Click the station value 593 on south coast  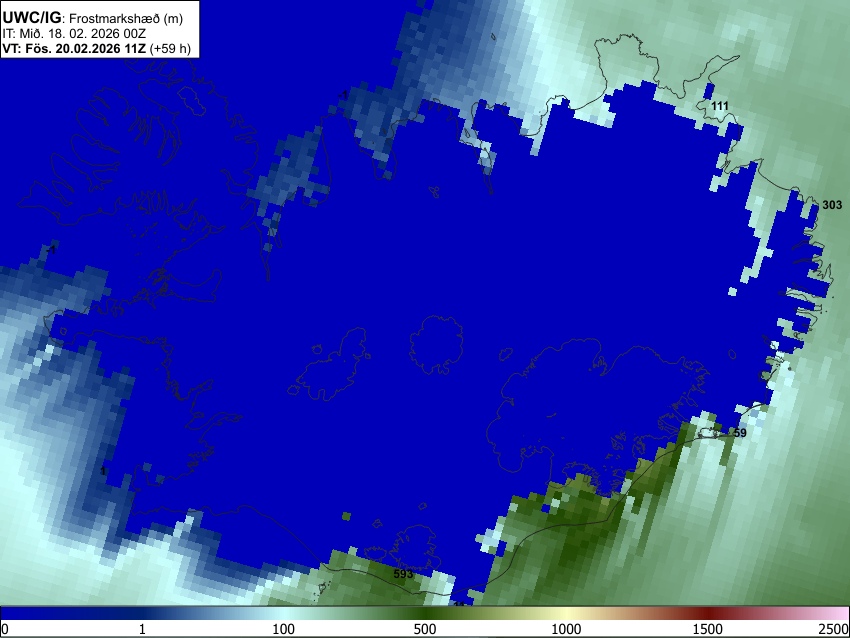click(403, 573)
